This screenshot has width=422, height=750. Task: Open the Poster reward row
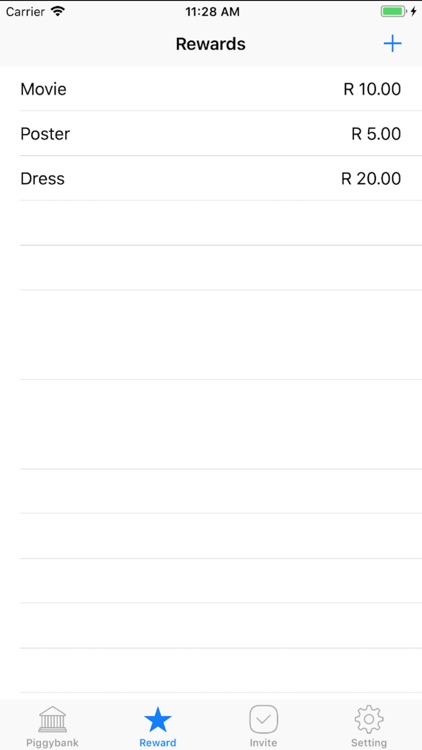tap(211, 133)
